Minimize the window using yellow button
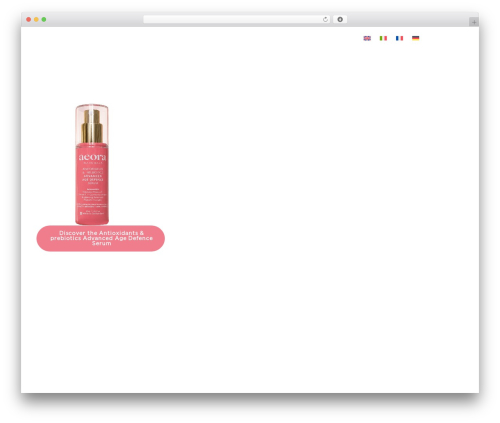500x423 pixels. point(36,20)
